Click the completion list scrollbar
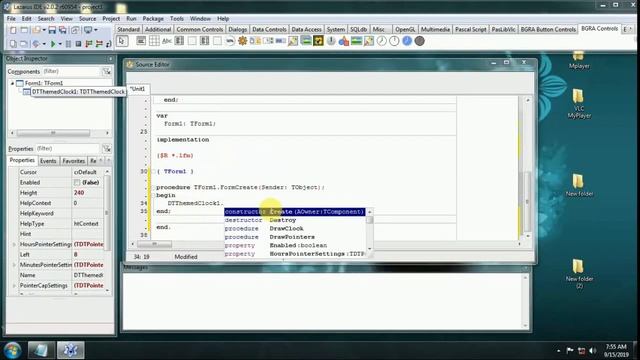 click(x=370, y=231)
